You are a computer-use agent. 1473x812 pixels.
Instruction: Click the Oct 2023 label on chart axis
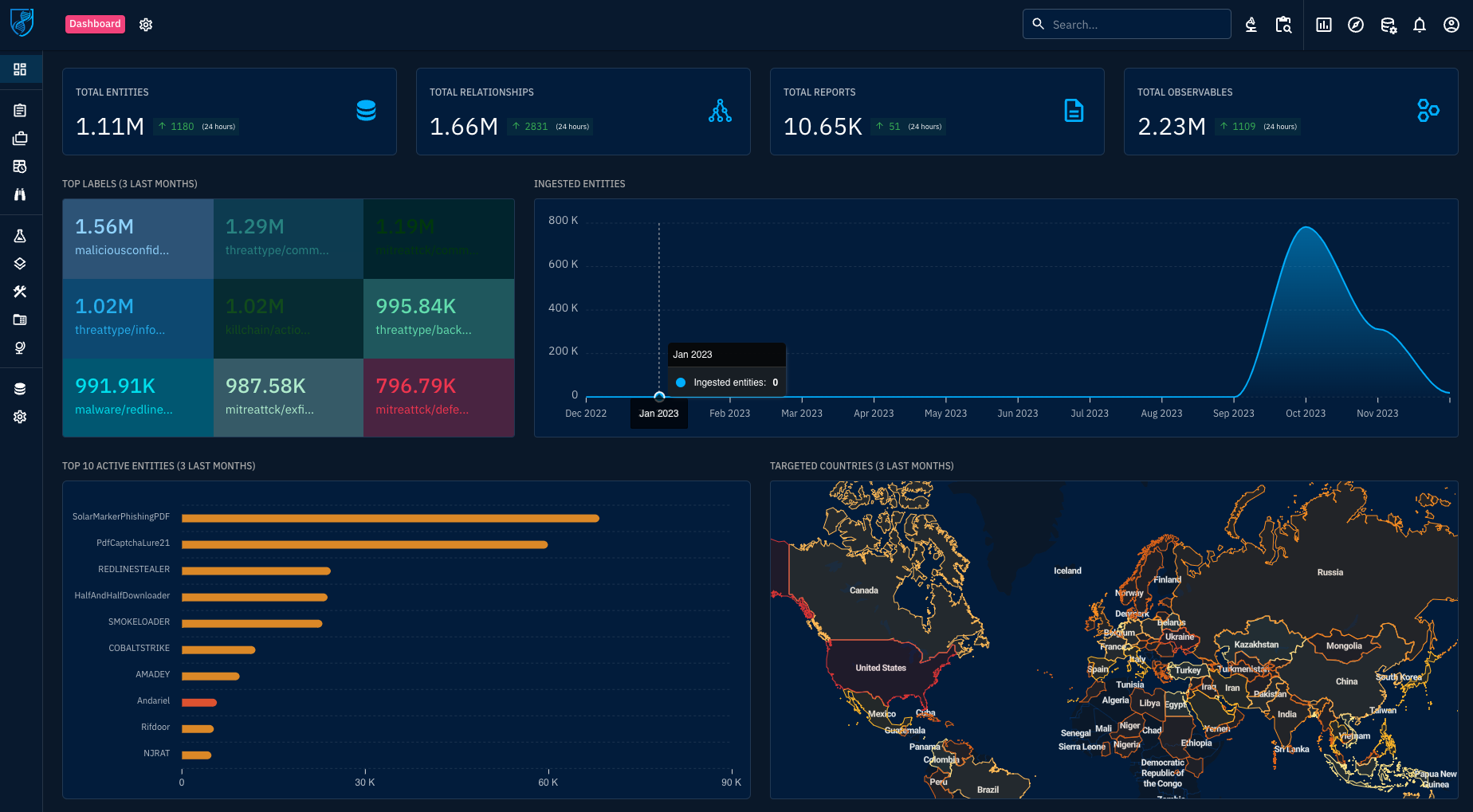pos(1305,414)
